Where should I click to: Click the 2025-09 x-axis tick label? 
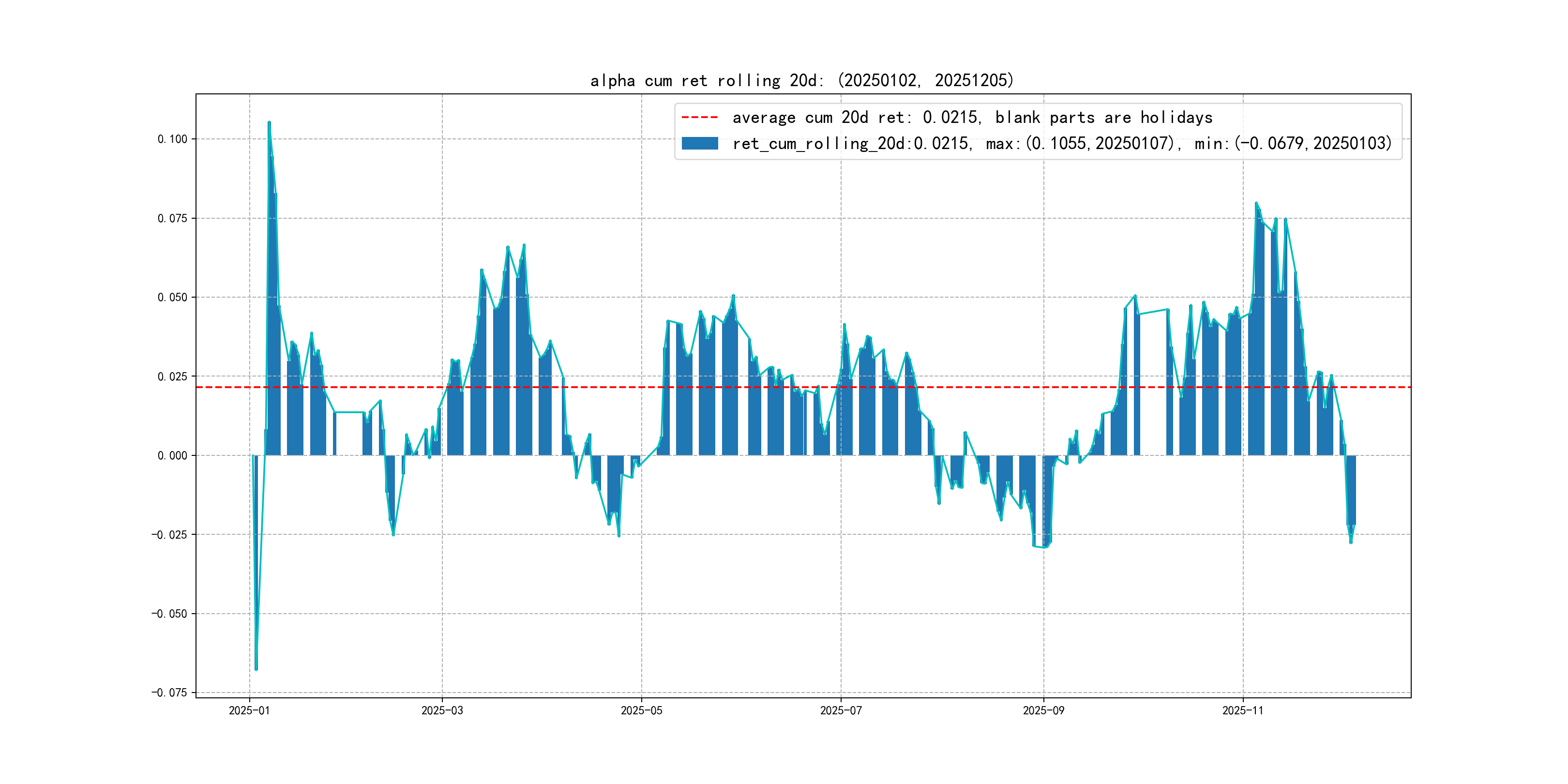tap(1043, 710)
